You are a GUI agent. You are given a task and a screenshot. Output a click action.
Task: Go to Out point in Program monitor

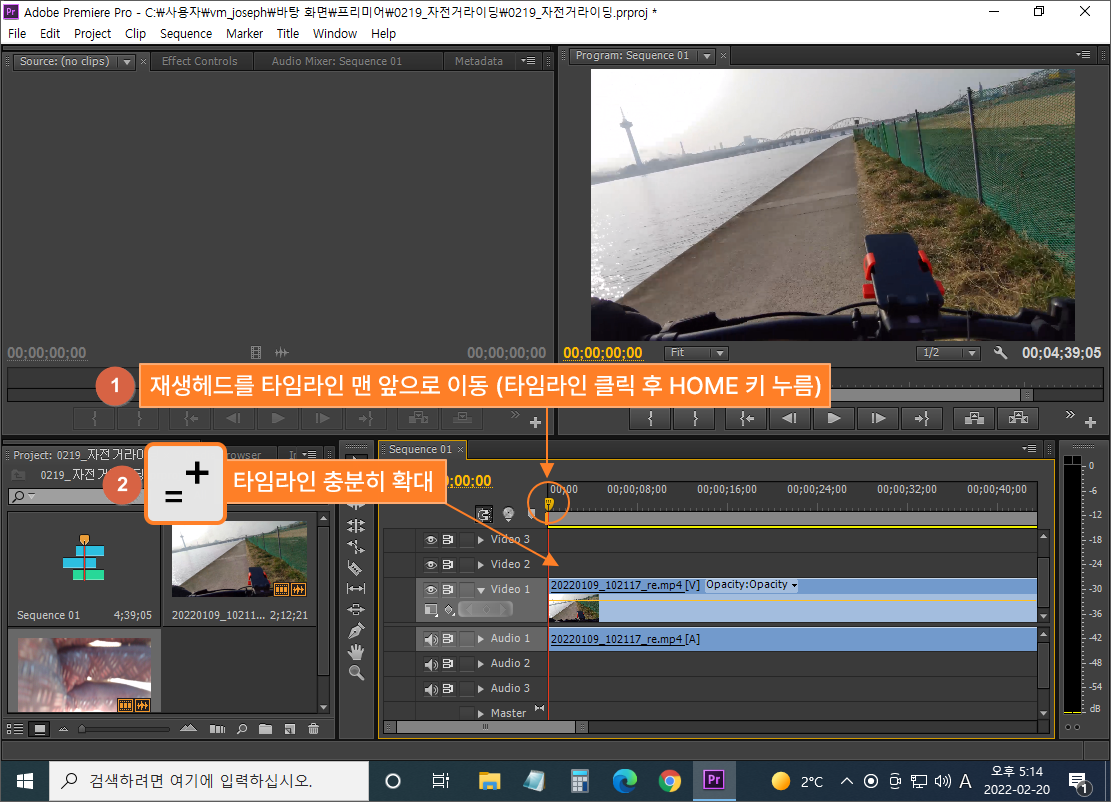[922, 419]
